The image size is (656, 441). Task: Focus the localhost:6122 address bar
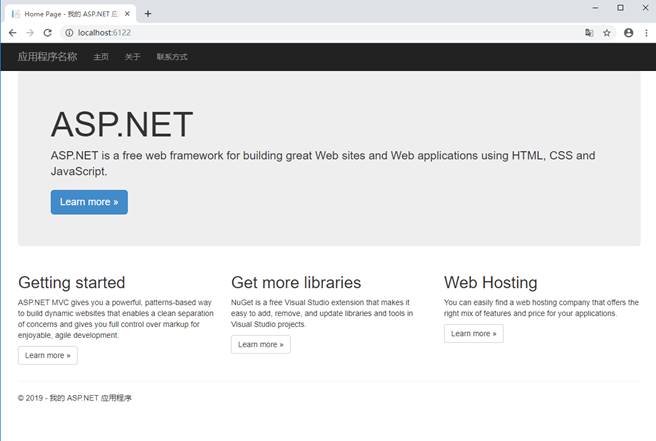[320, 33]
